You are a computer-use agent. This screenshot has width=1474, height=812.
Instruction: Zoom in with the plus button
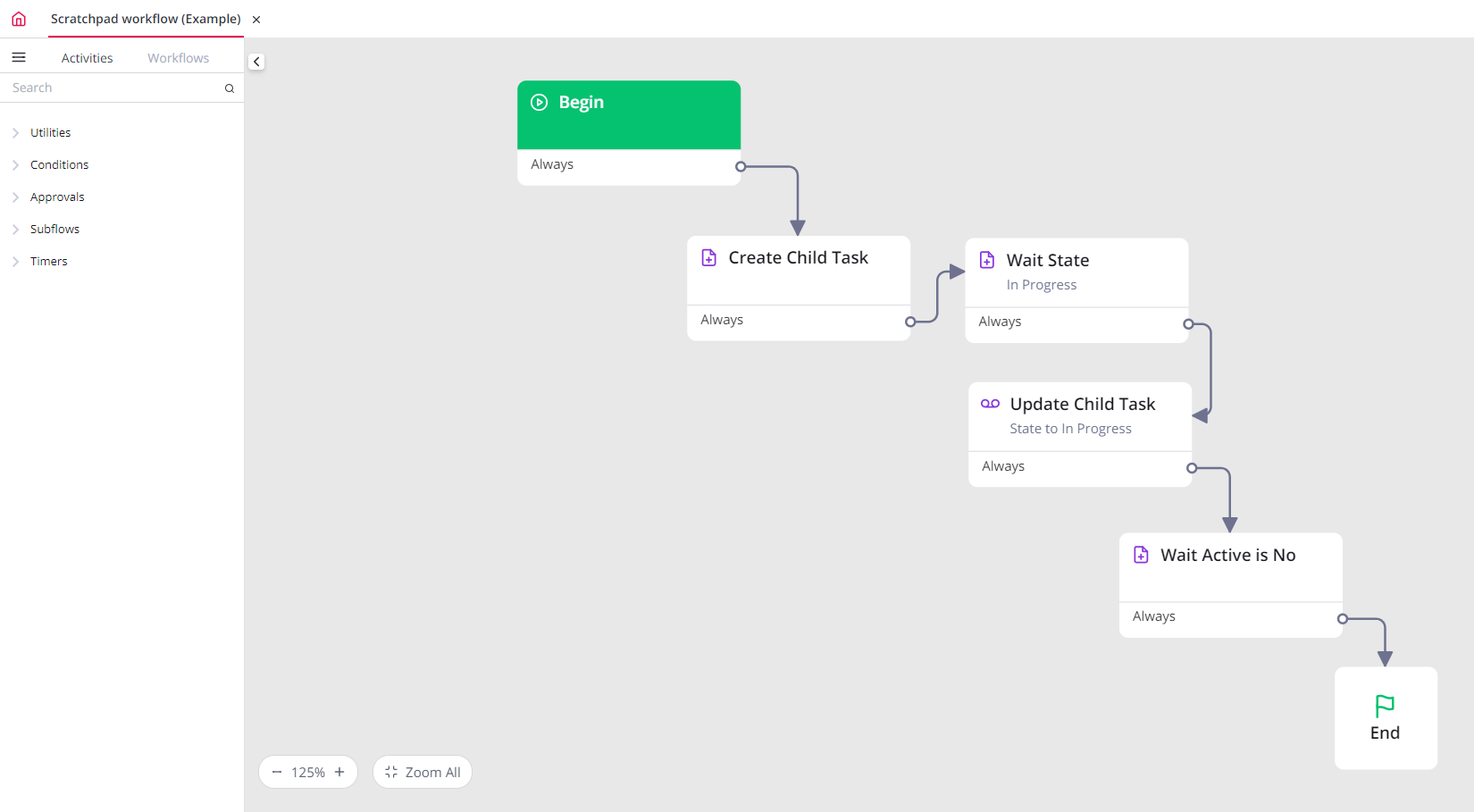pos(339,772)
